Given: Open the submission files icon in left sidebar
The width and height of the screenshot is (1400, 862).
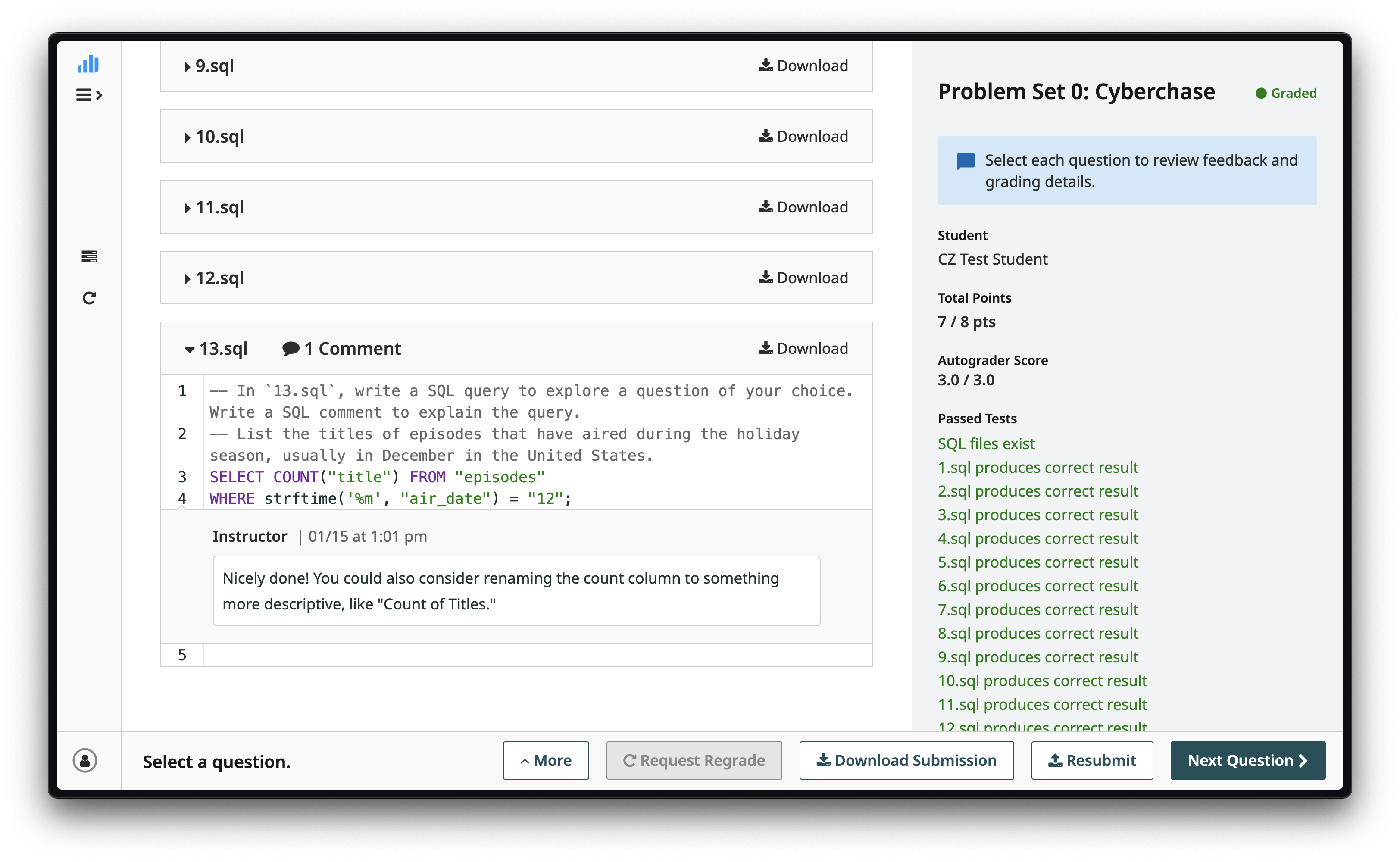Looking at the screenshot, I should pyautogui.click(x=89, y=256).
